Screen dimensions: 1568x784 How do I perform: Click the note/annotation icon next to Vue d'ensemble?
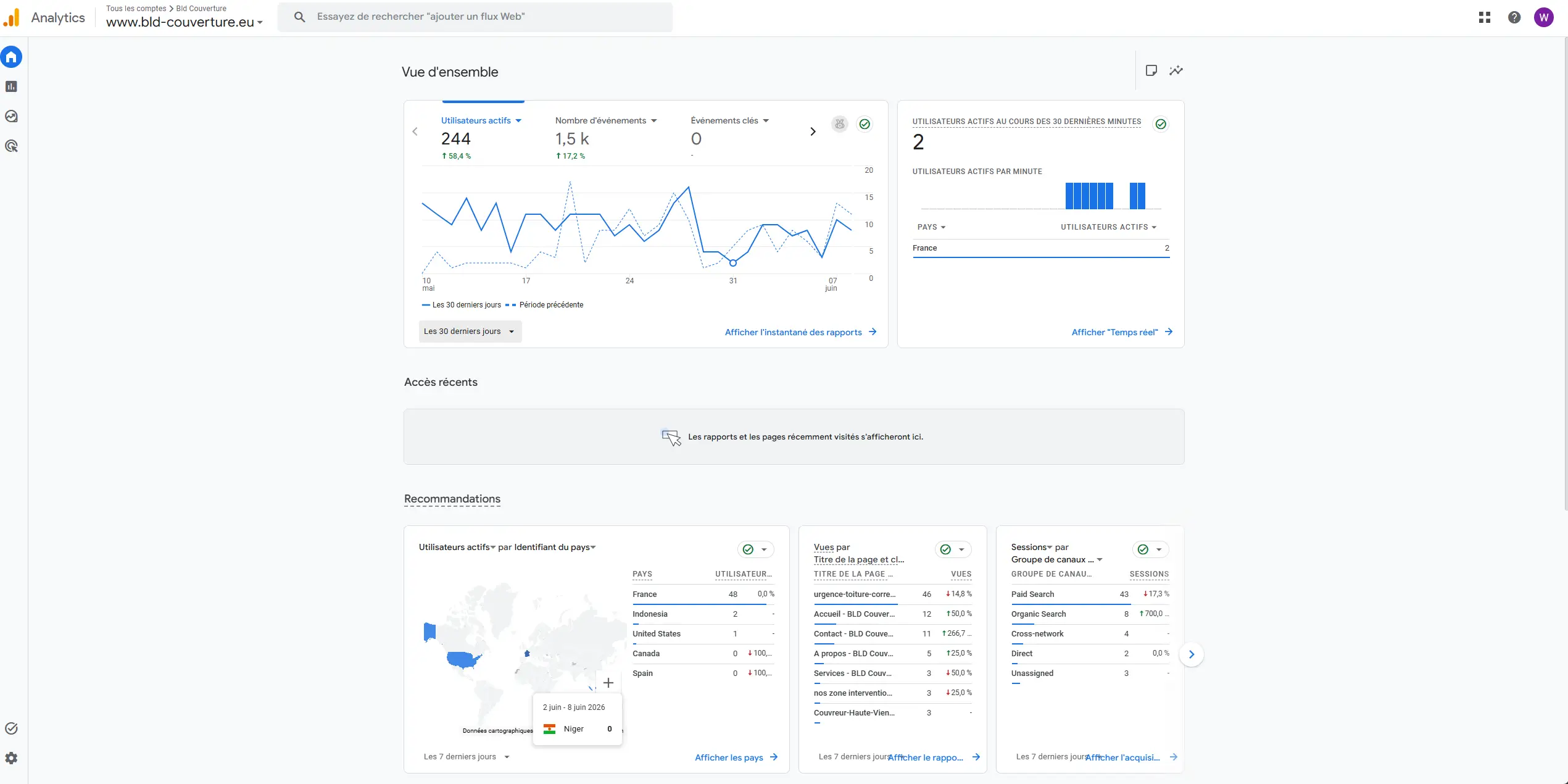click(x=1151, y=70)
